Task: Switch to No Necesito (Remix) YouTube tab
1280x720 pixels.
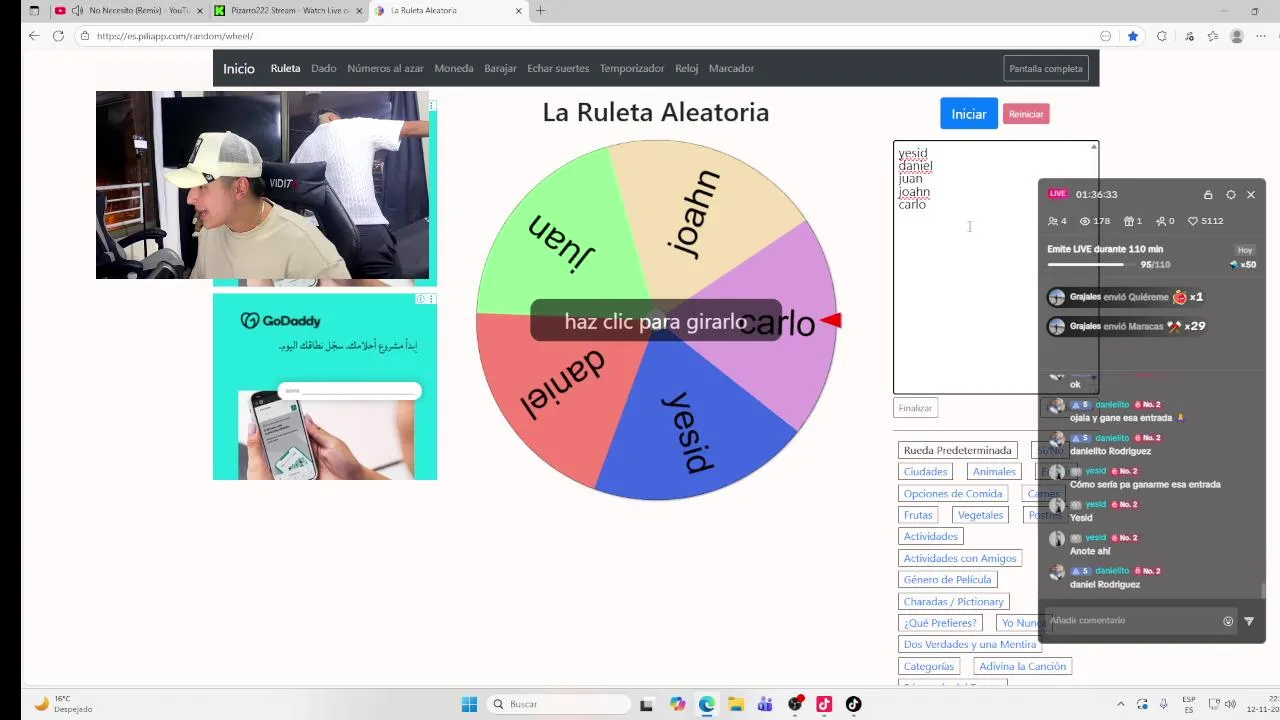Action: [130, 10]
